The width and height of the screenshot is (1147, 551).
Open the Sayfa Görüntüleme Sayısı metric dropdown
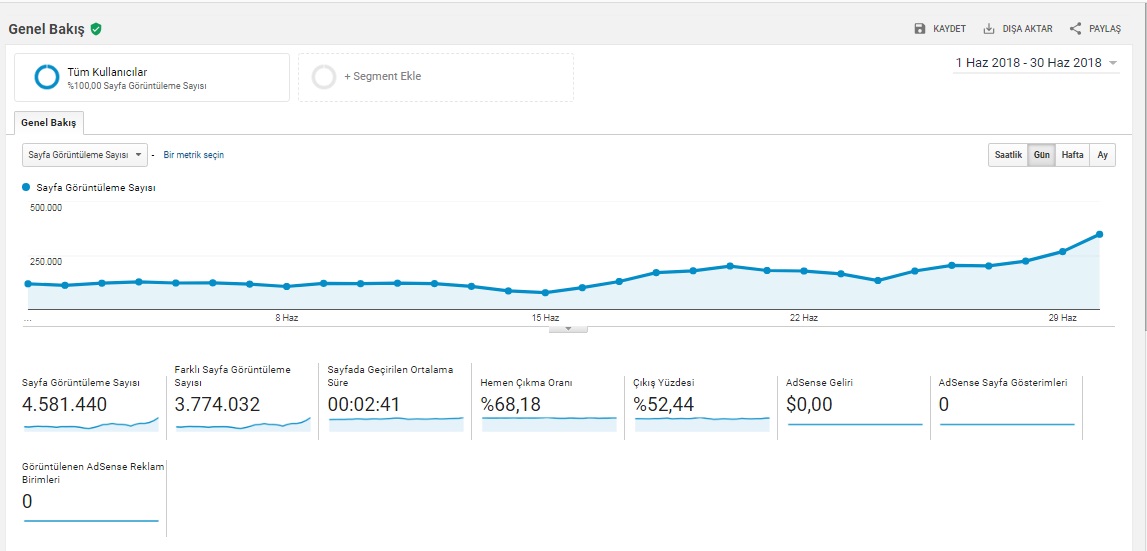click(85, 155)
